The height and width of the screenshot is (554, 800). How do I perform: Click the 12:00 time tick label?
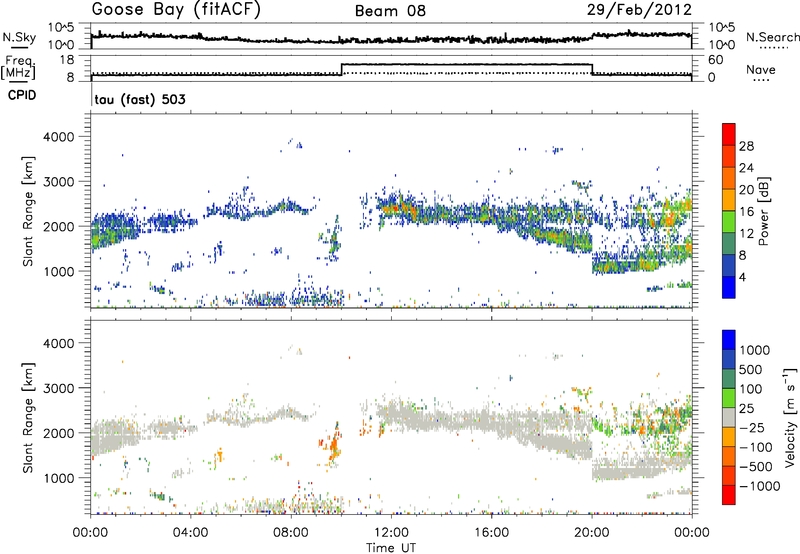(x=391, y=533)
